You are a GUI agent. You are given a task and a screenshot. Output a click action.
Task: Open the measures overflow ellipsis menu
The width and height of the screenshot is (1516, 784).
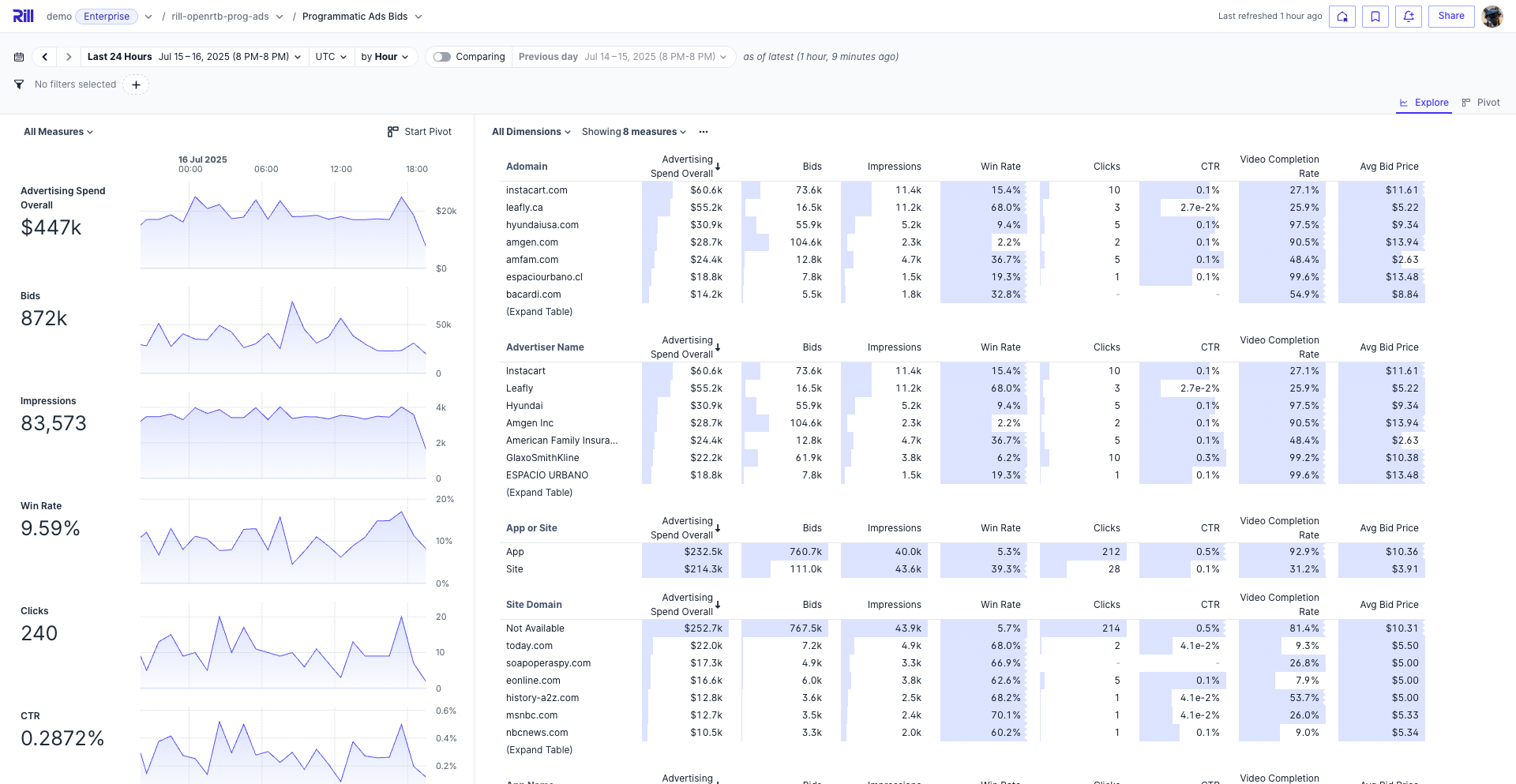tap(704, 131)
